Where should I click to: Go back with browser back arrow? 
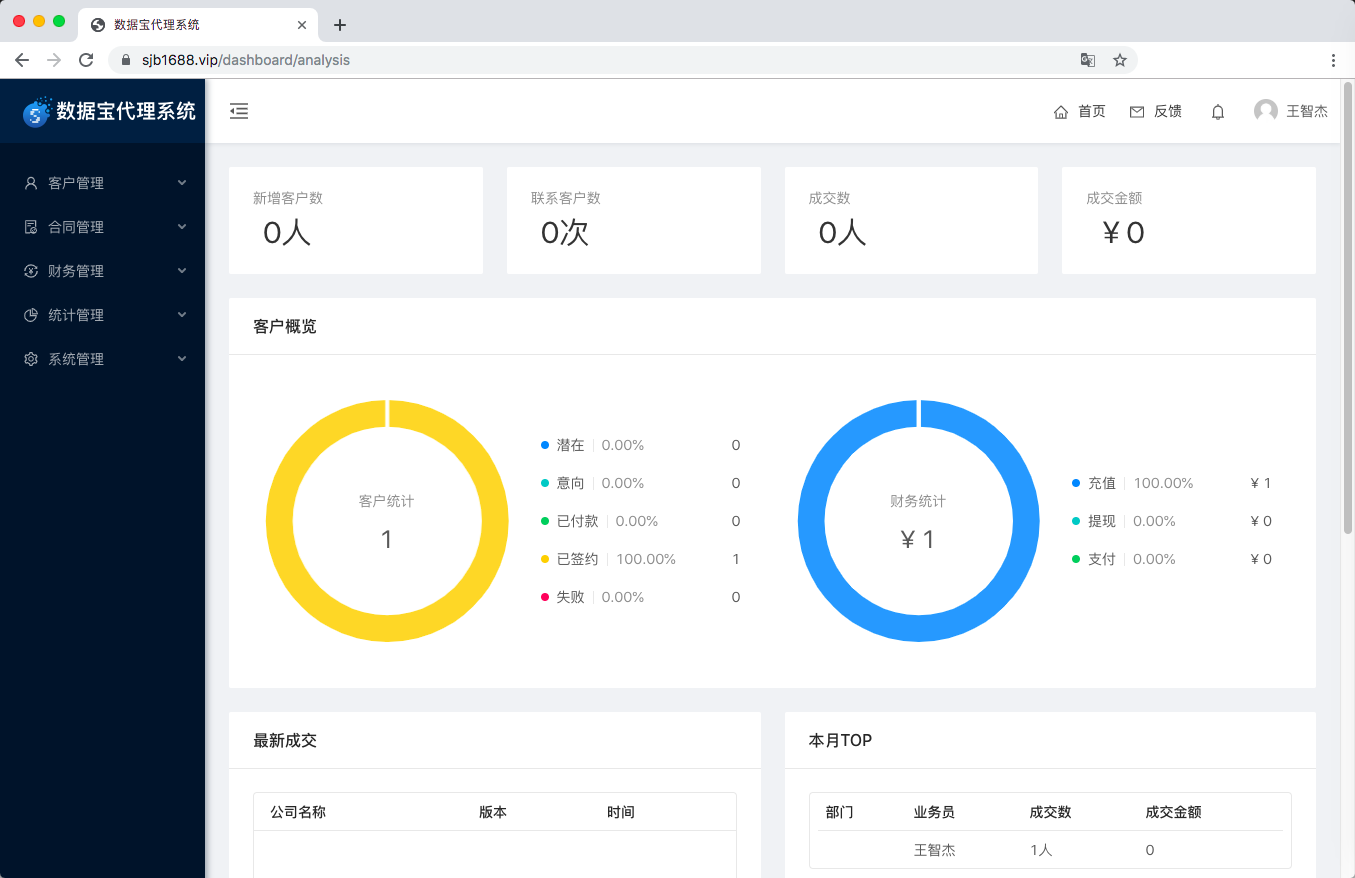22,60
